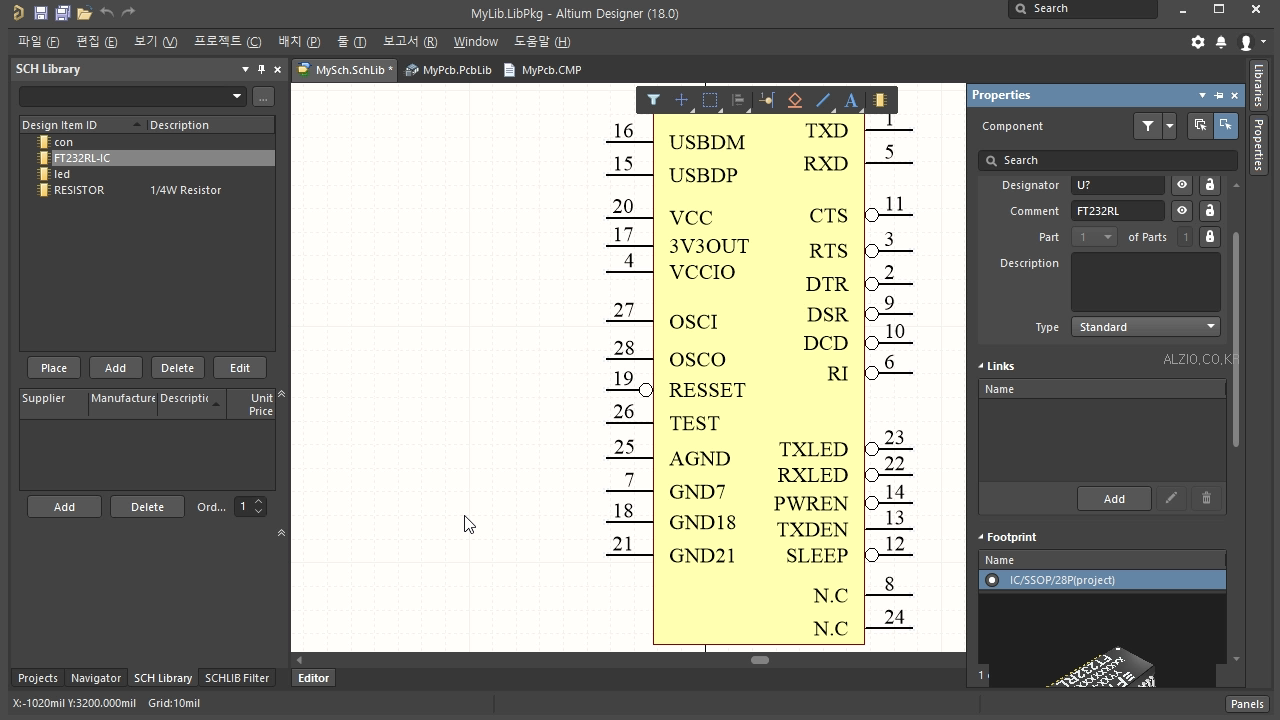The width and height of the screenshot is (1280, 720).
Task: Open the settings gear in title area
Action: coord(1198,42)
